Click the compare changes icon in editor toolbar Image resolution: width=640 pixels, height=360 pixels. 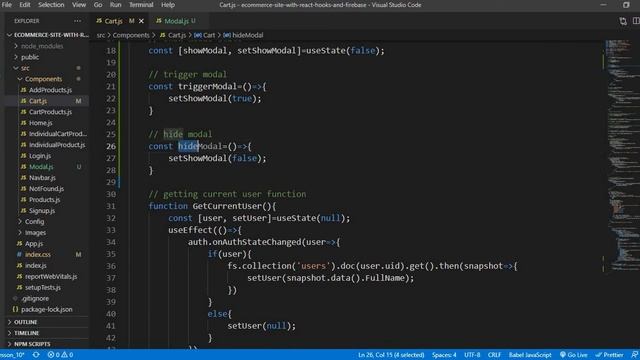tap(623, 21)
